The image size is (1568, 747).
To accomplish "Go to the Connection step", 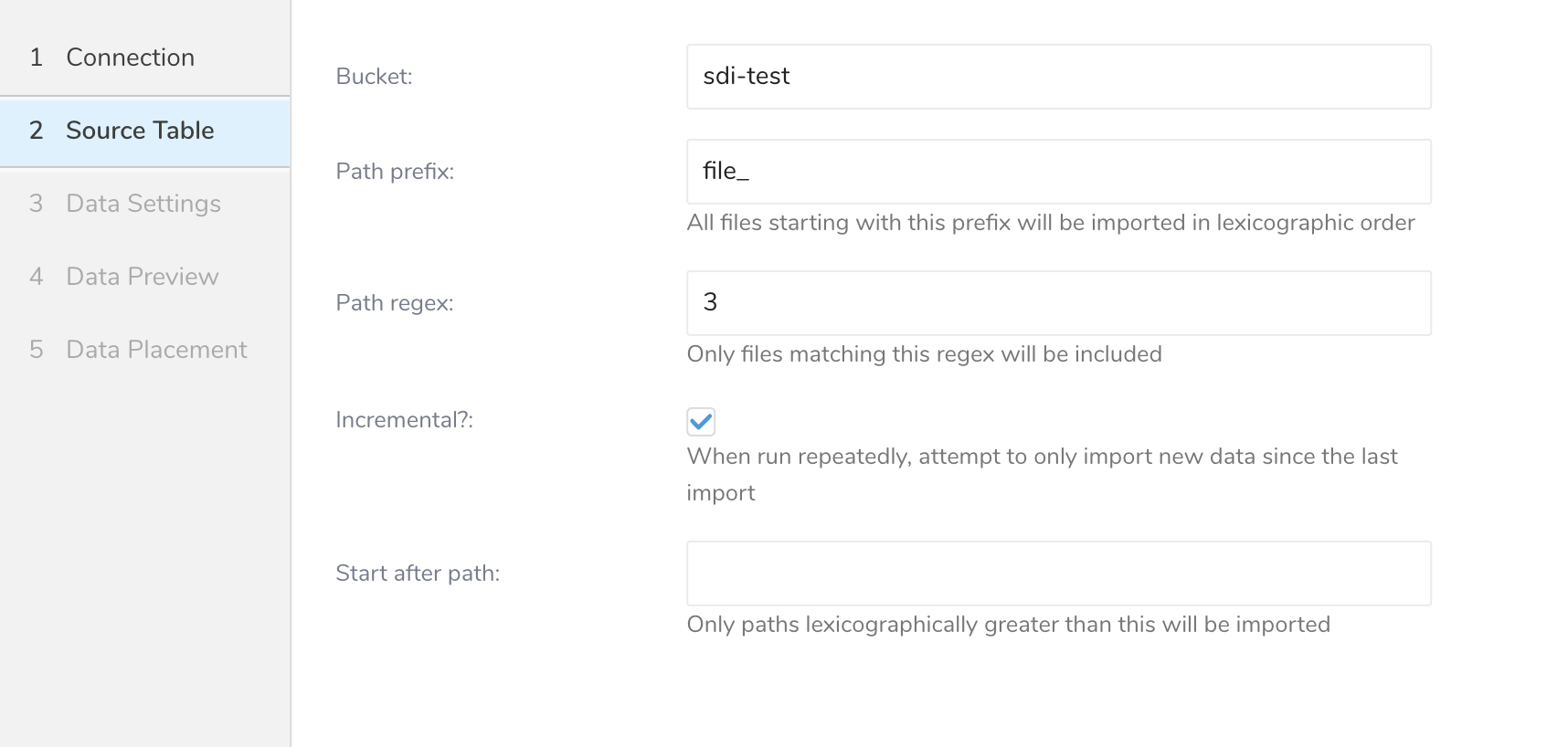I will tap(130, 58).
